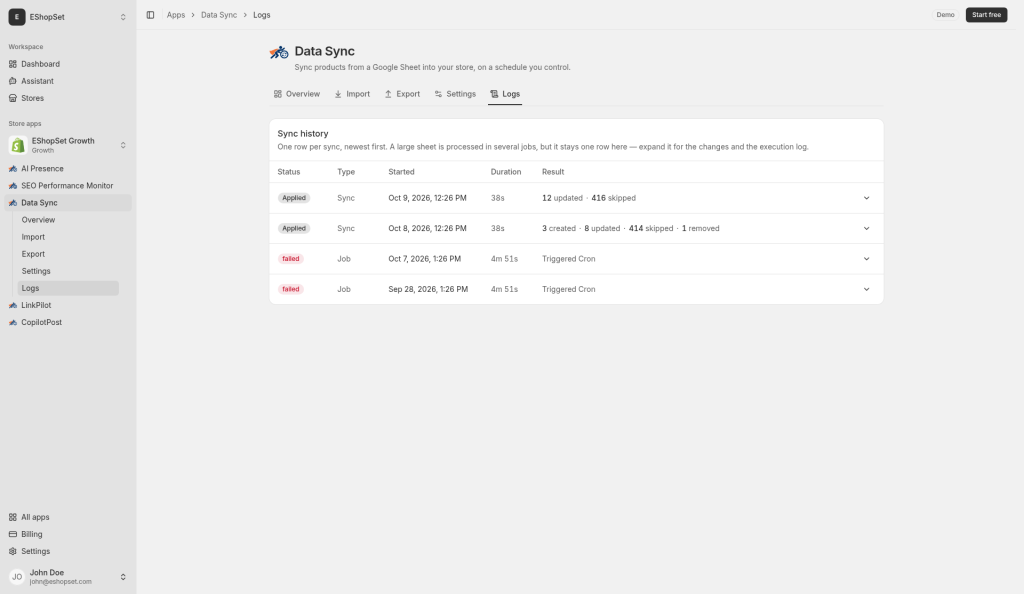The width and height of the screenshot is (1024, 594).
Task: Open the EShopSet workspace switcher
Action: click(123, 17)
